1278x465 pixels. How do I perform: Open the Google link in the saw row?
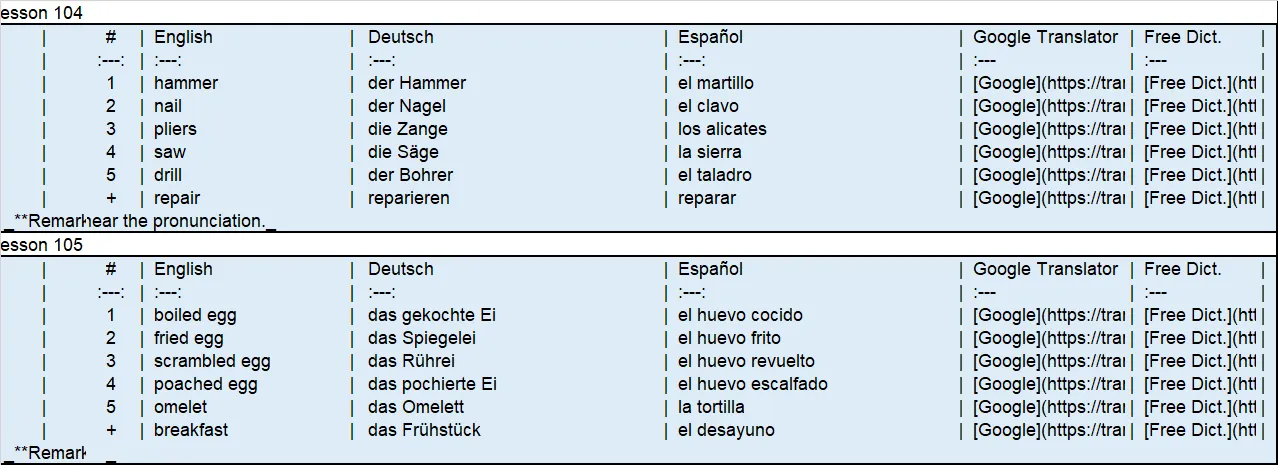click(1049, 152)
